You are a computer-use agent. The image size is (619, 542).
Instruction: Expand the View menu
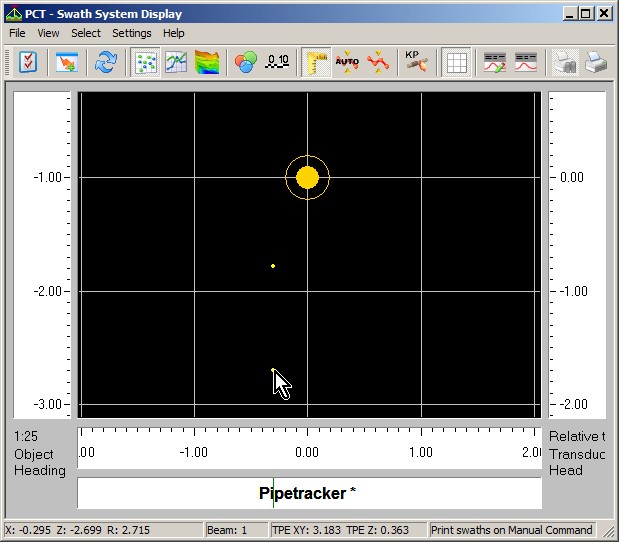pos(48,33)
